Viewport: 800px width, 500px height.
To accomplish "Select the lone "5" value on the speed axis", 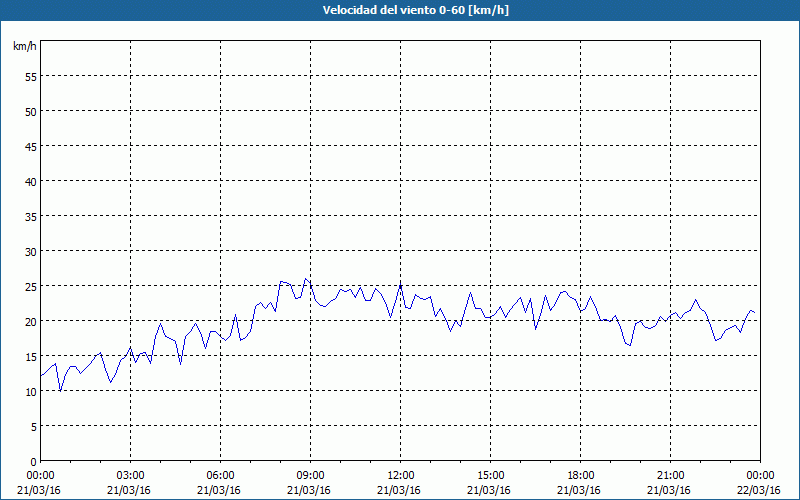I will pyautogui.click(x=34, y=429).
